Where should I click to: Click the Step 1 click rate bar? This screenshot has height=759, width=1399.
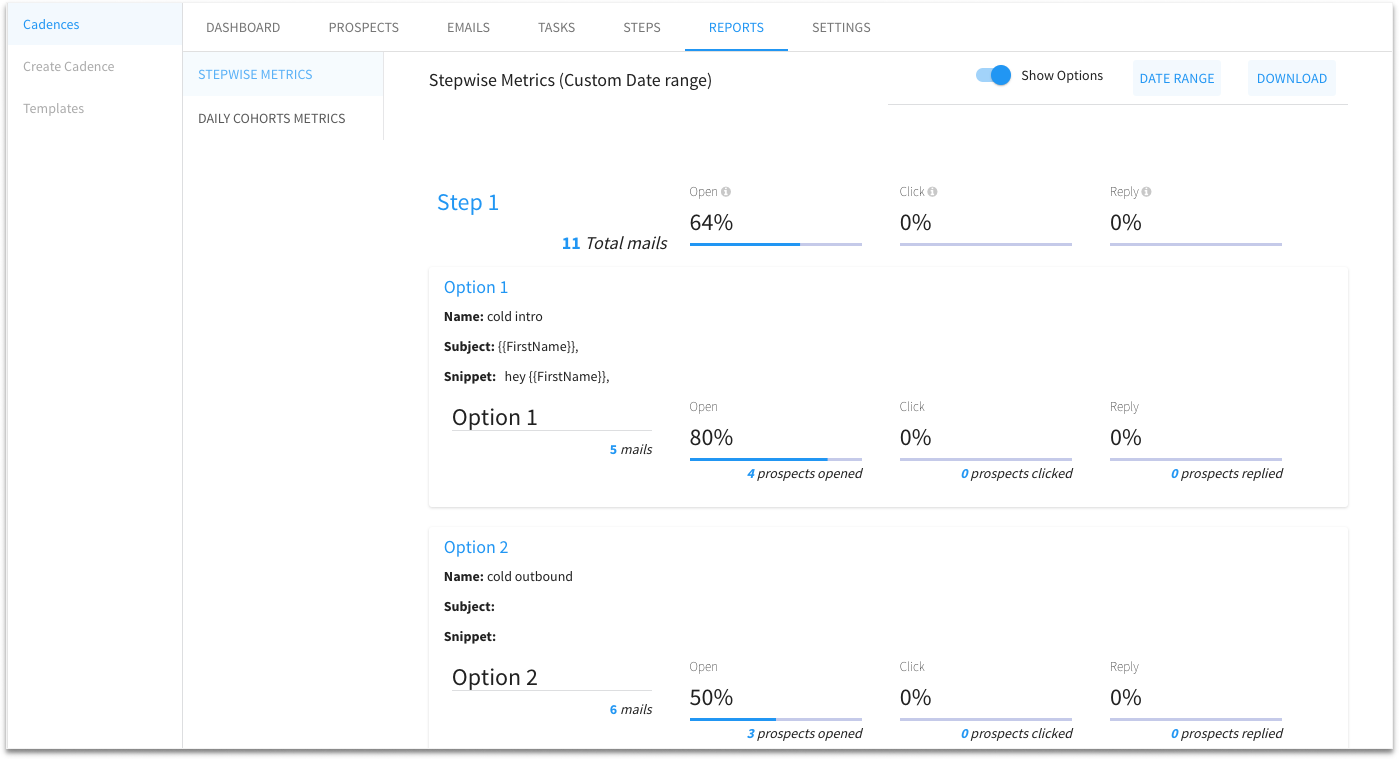click(986, 244)
